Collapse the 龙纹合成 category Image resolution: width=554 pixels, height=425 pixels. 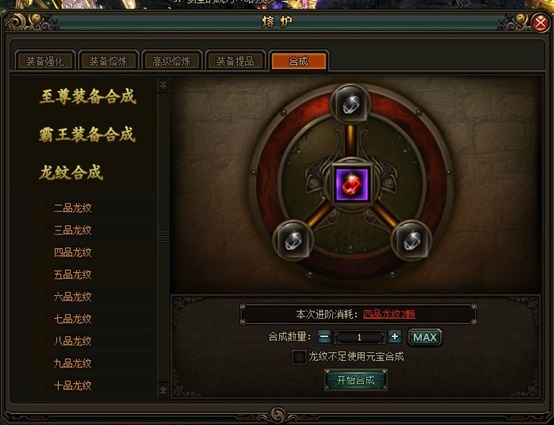(71, 172)
